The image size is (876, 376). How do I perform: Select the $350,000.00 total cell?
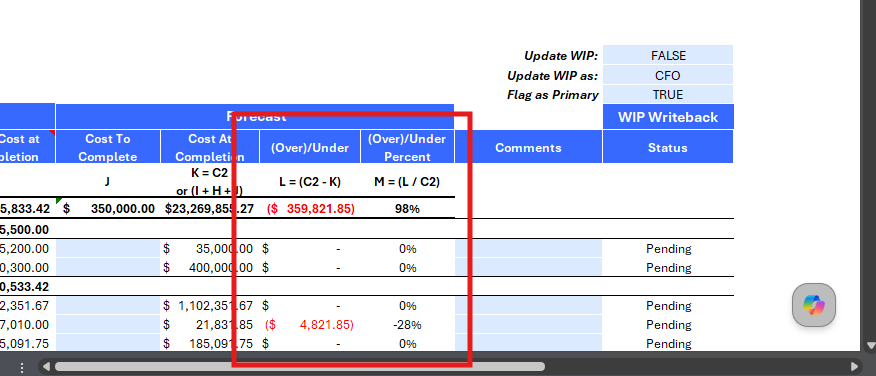[108, 208]
